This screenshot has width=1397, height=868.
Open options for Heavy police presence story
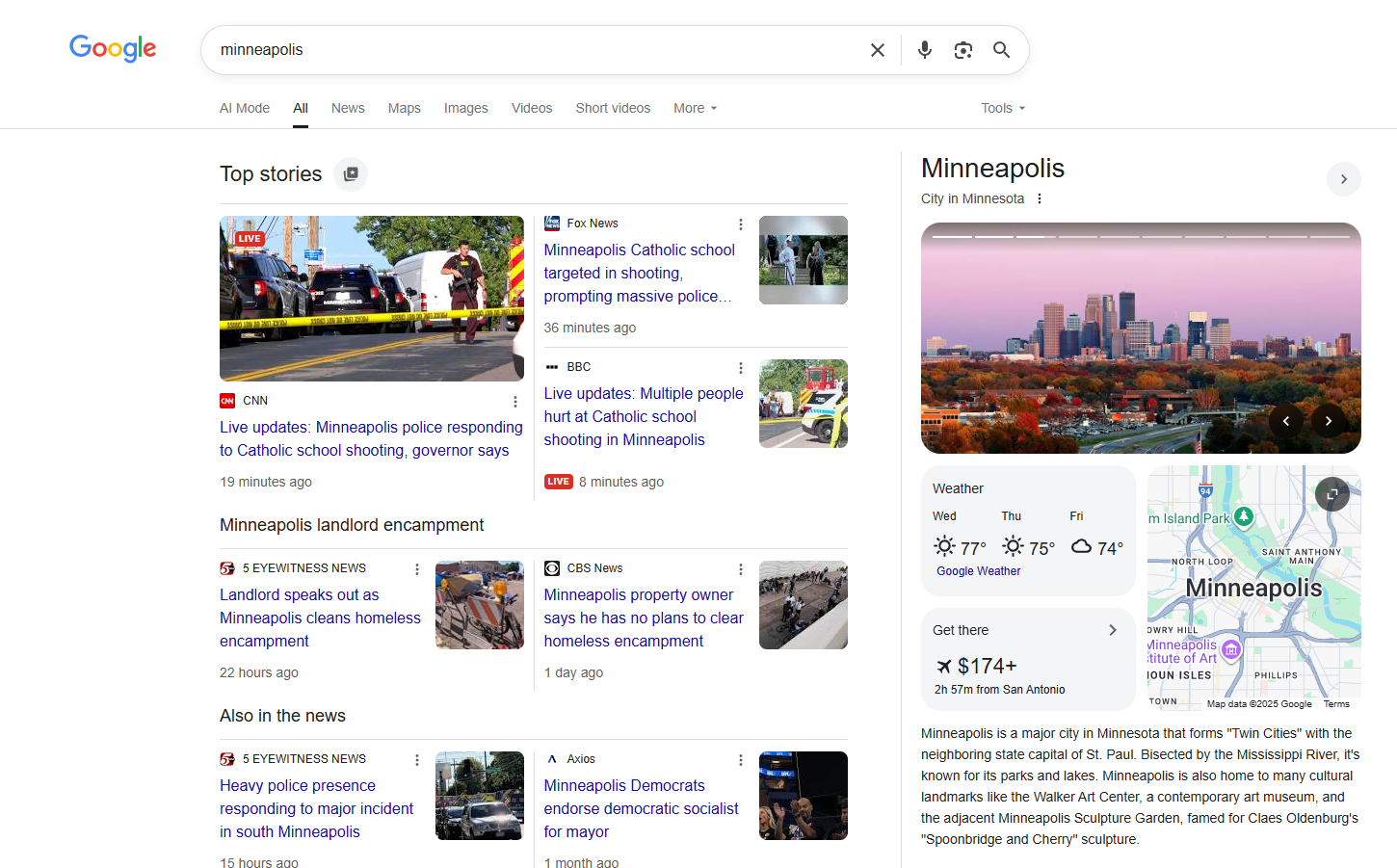(417, 760)
